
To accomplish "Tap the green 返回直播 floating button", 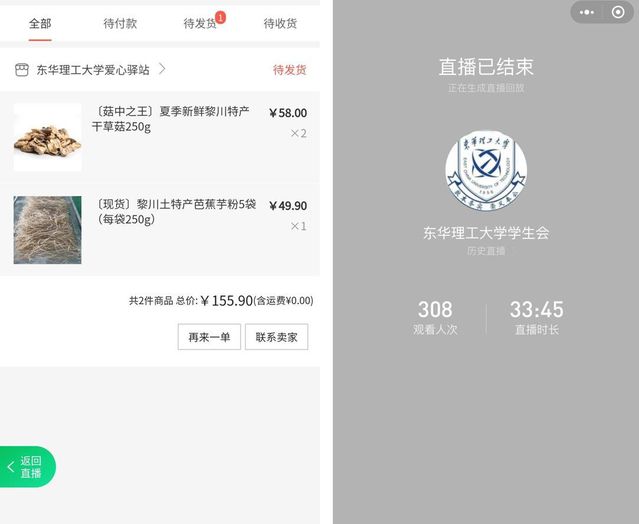I will pos(28,467).
